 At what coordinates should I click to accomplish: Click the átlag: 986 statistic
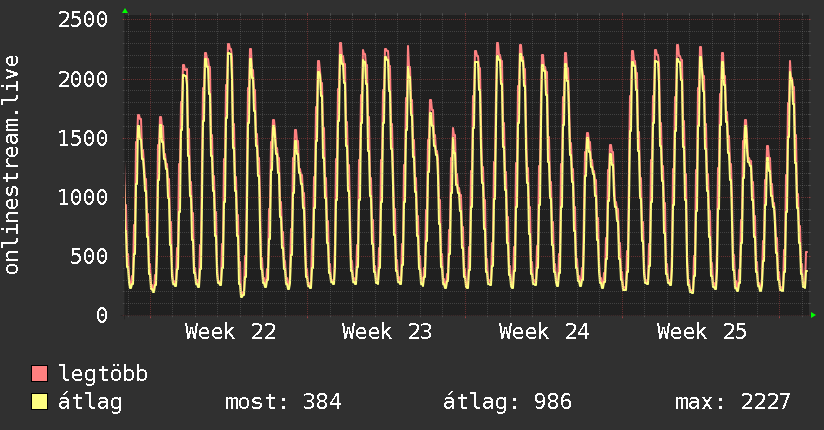click(x=507, y=402)
